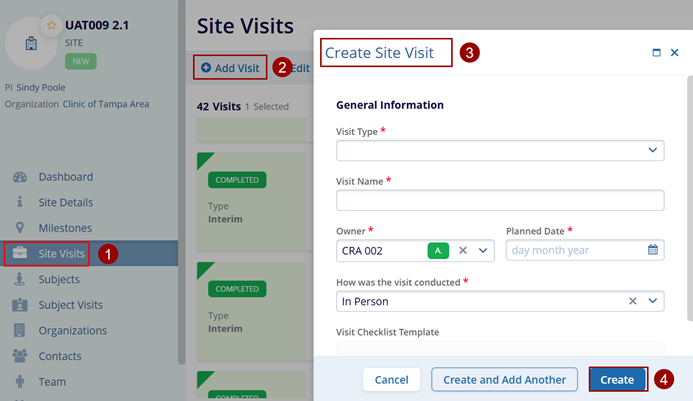This screenshot has width=693, height=401.
Task: Expand the Visit Type dropdown
Action: pos(653,150)
